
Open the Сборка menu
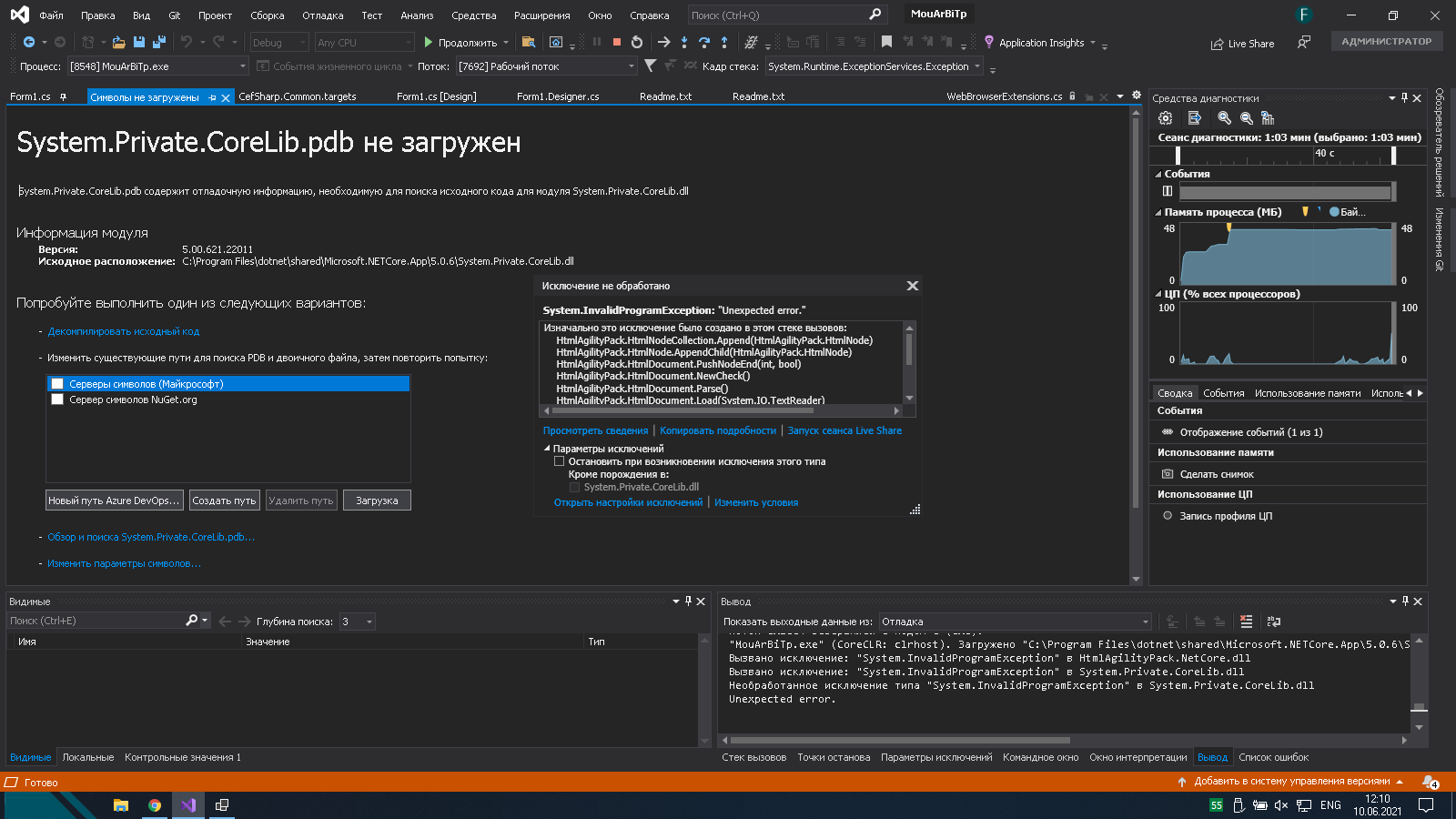point(268,15)
